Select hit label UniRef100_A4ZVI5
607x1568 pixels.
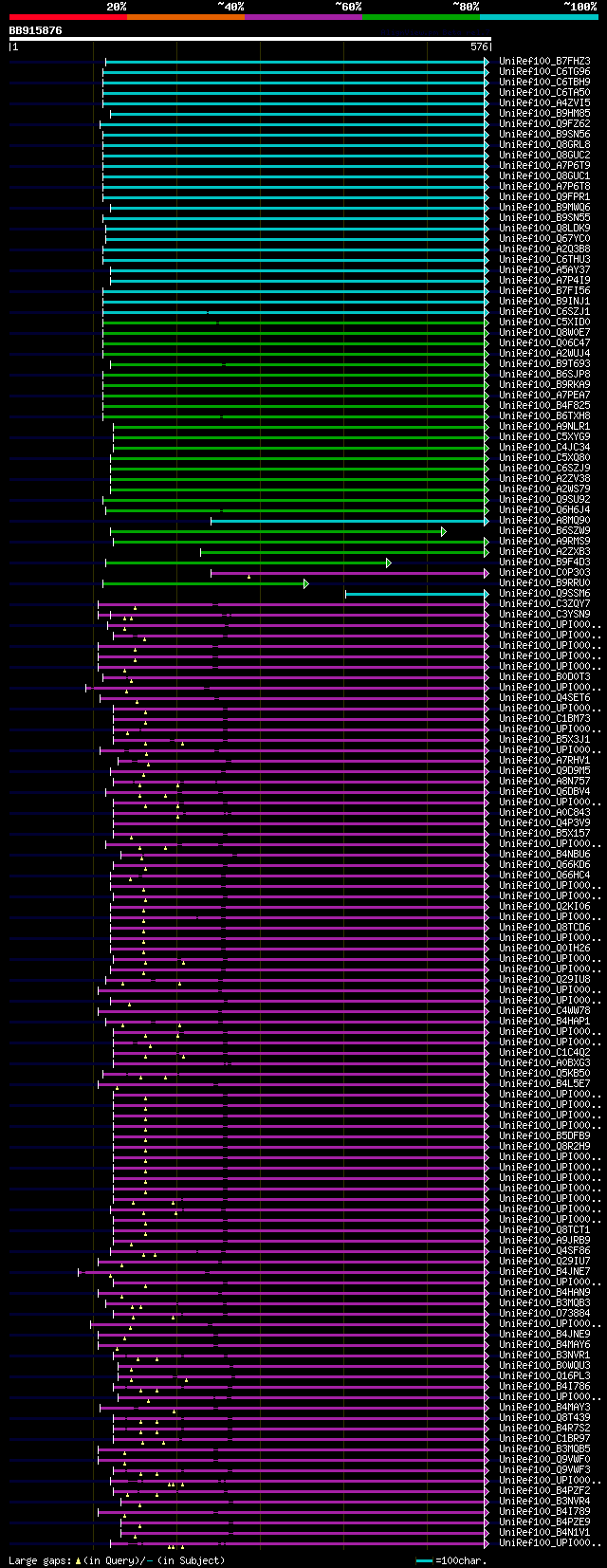(x=544, y=102)
